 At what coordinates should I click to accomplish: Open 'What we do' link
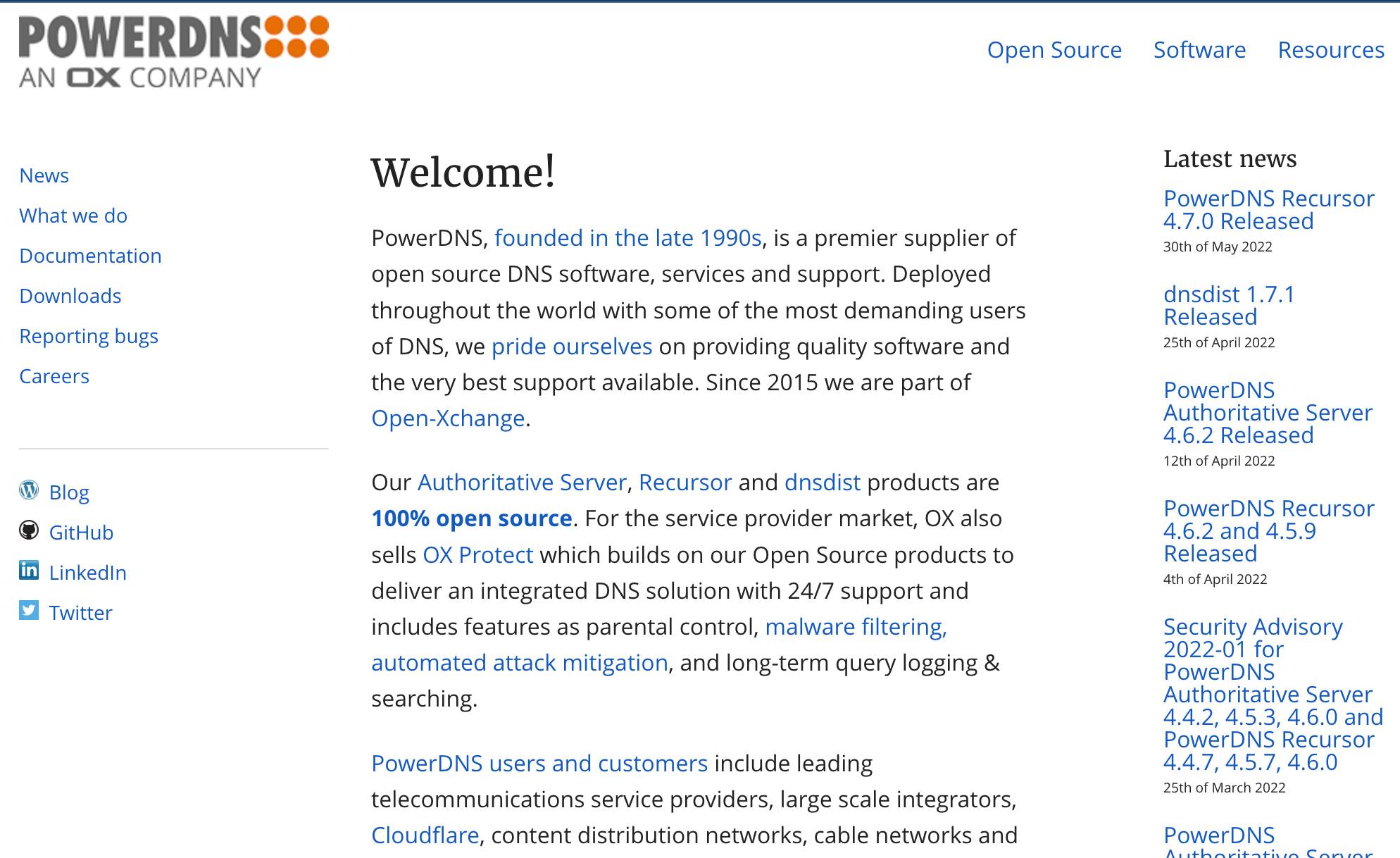73,216
